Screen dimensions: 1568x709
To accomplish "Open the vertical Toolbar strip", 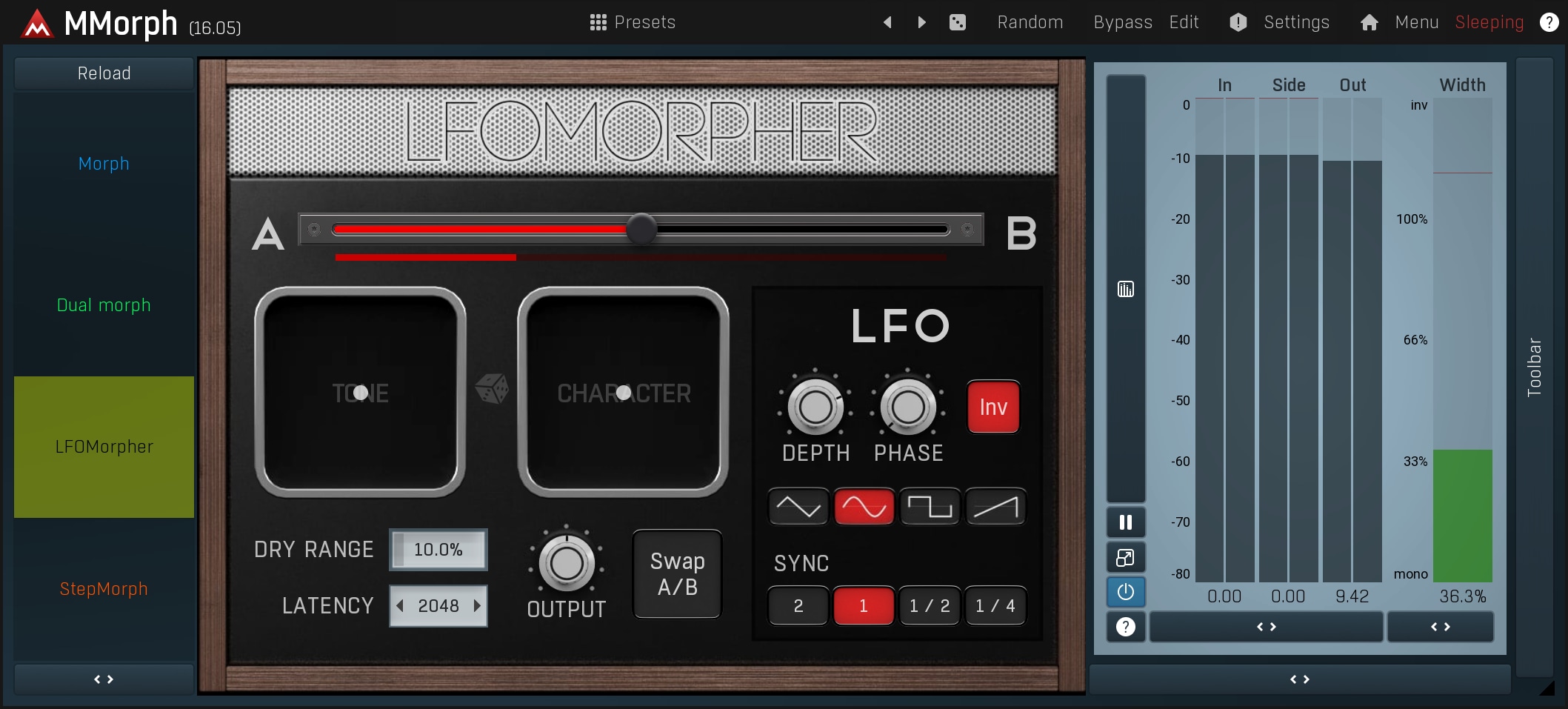I will coord(1534,367).
